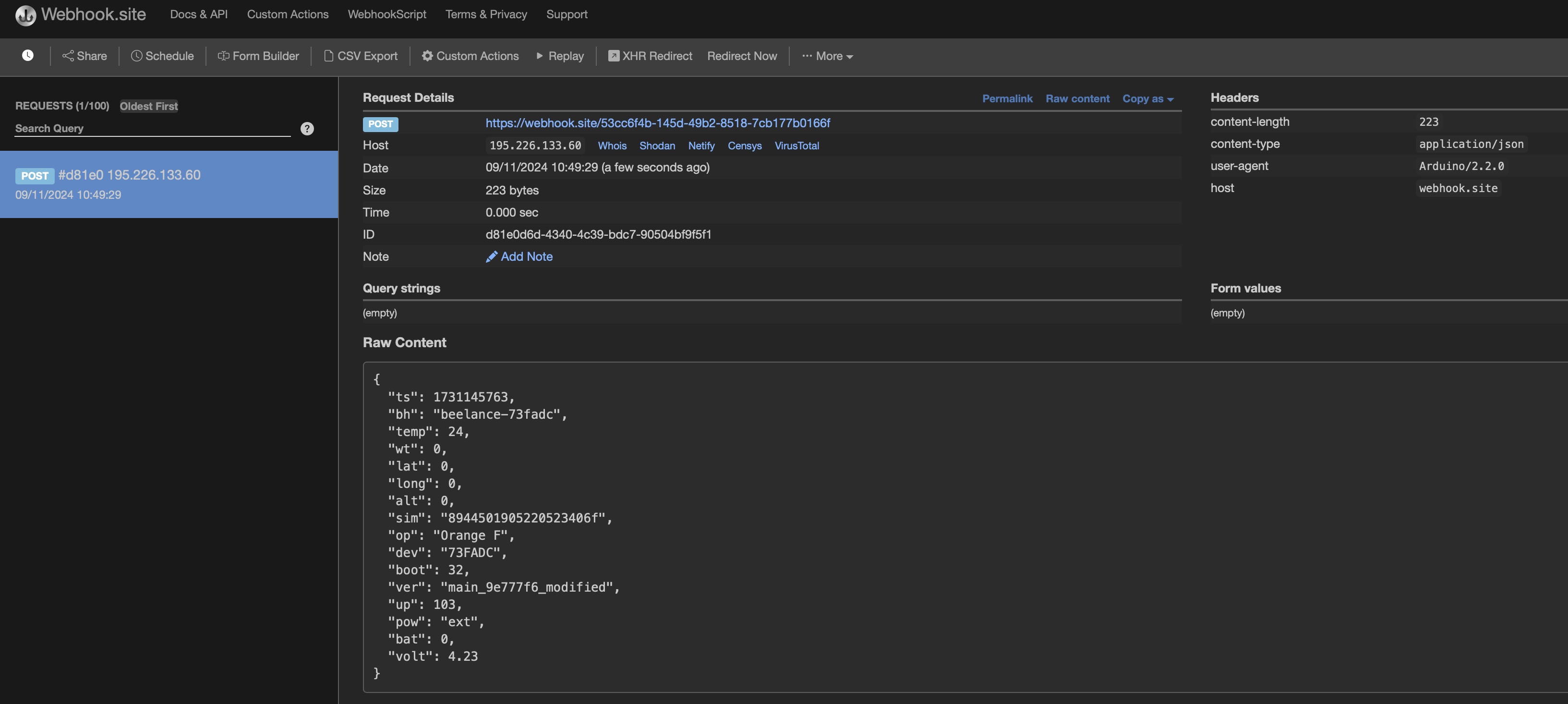The width and height of the screenshot is (1568, 704).
Task: Toggle the XHR Redirect option
Action: point(650,55)
